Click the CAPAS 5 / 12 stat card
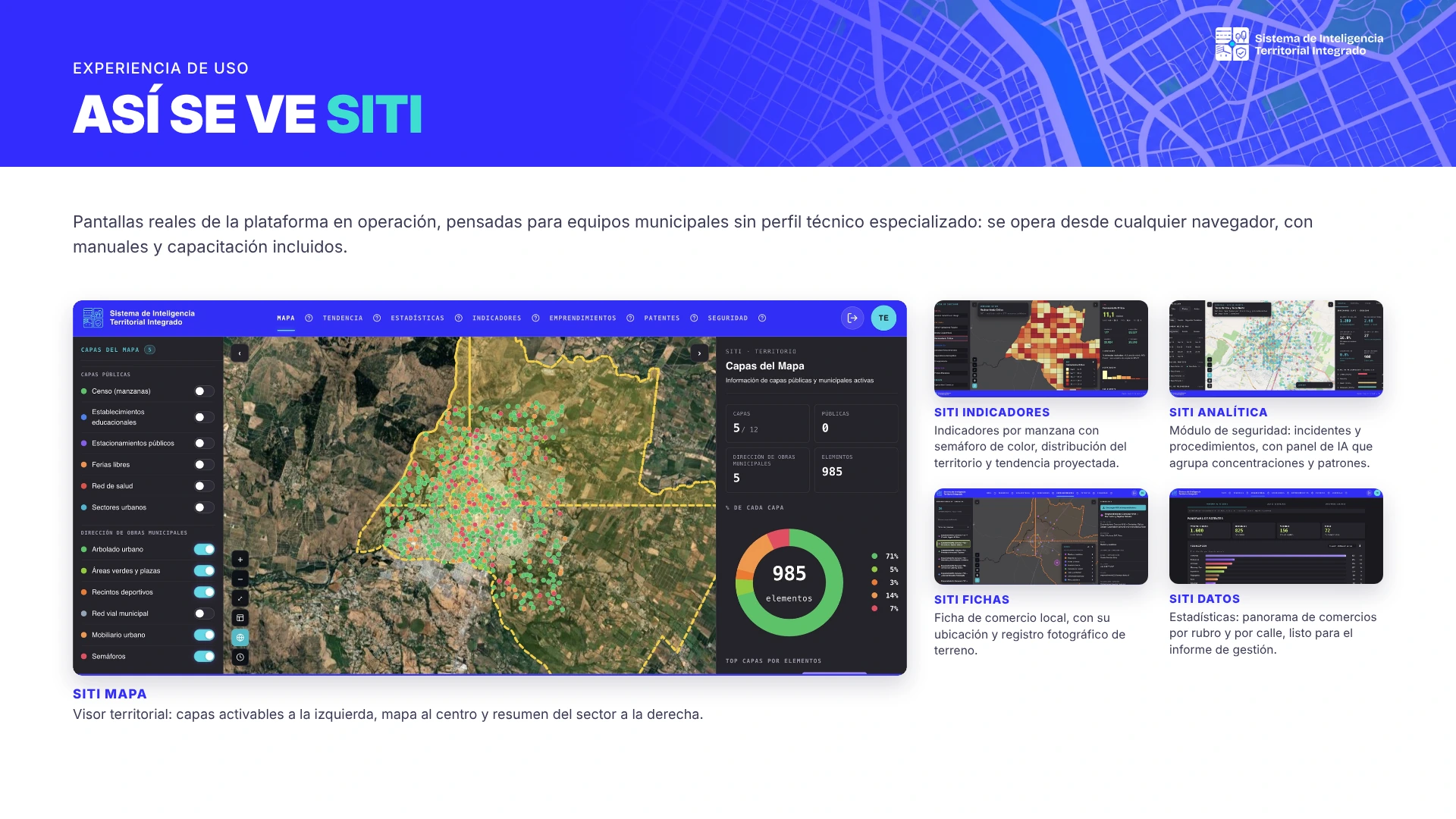The width and height of the screenshot is (1456, 819). tap(767, 423)
